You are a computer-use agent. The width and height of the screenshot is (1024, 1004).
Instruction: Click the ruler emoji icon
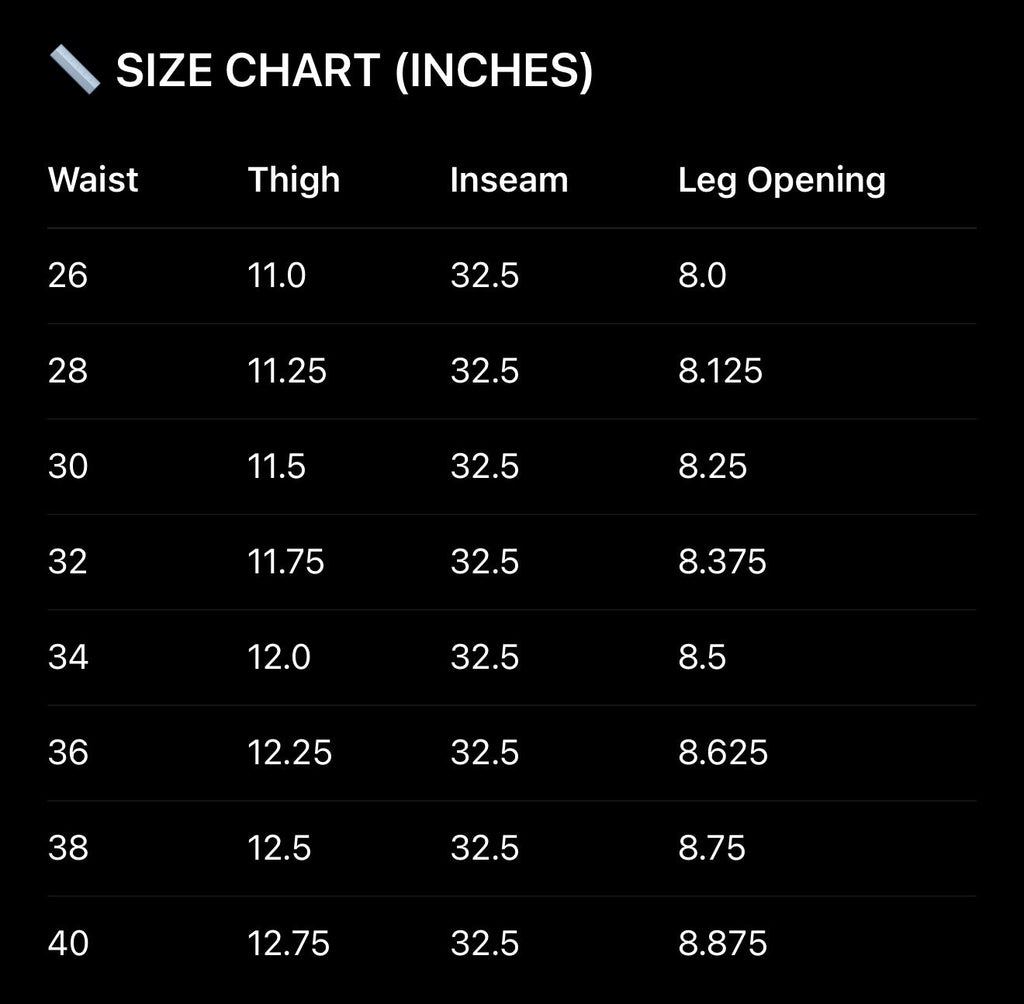point(75,70)
